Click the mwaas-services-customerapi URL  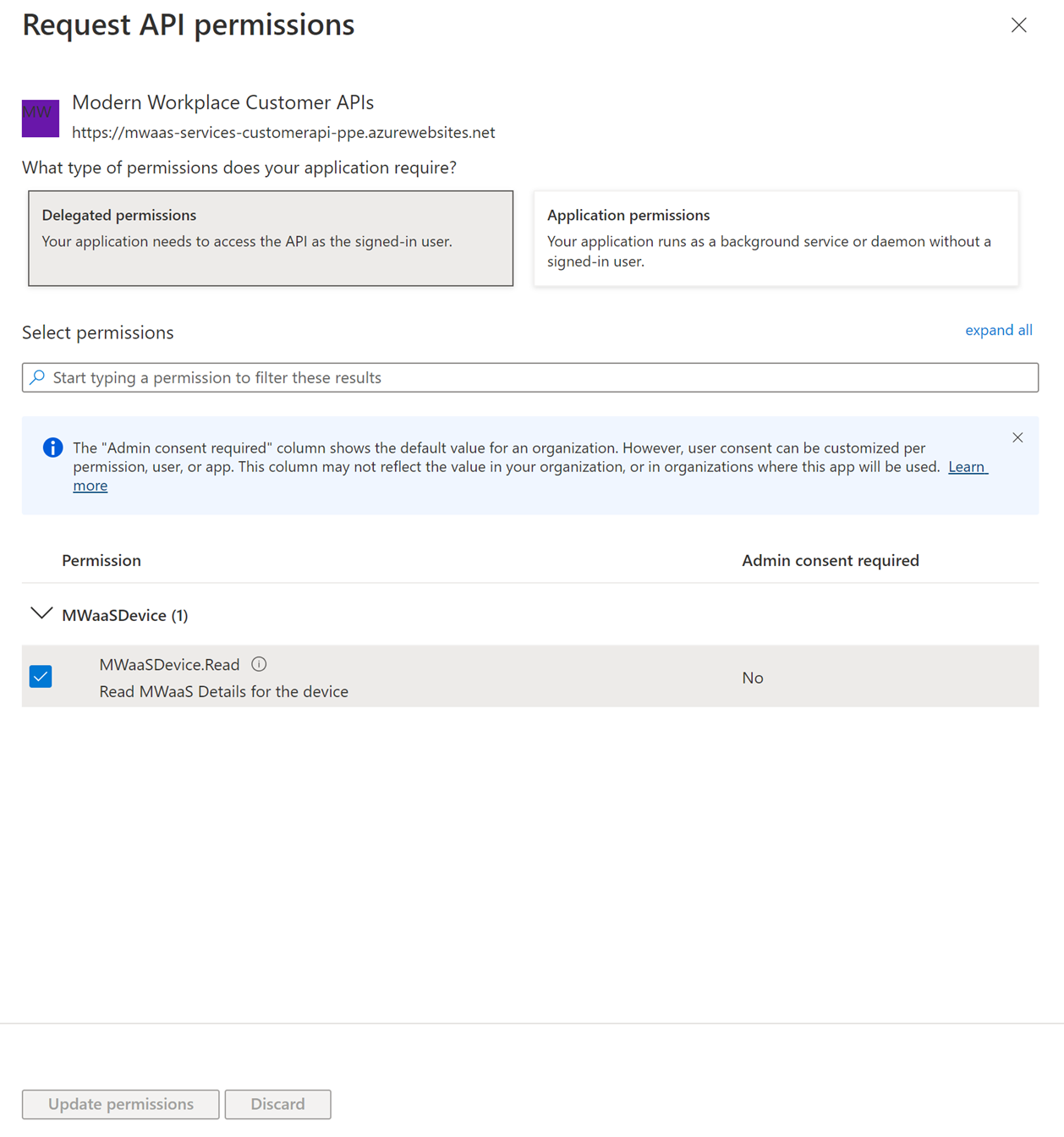(x=284, y=132)
